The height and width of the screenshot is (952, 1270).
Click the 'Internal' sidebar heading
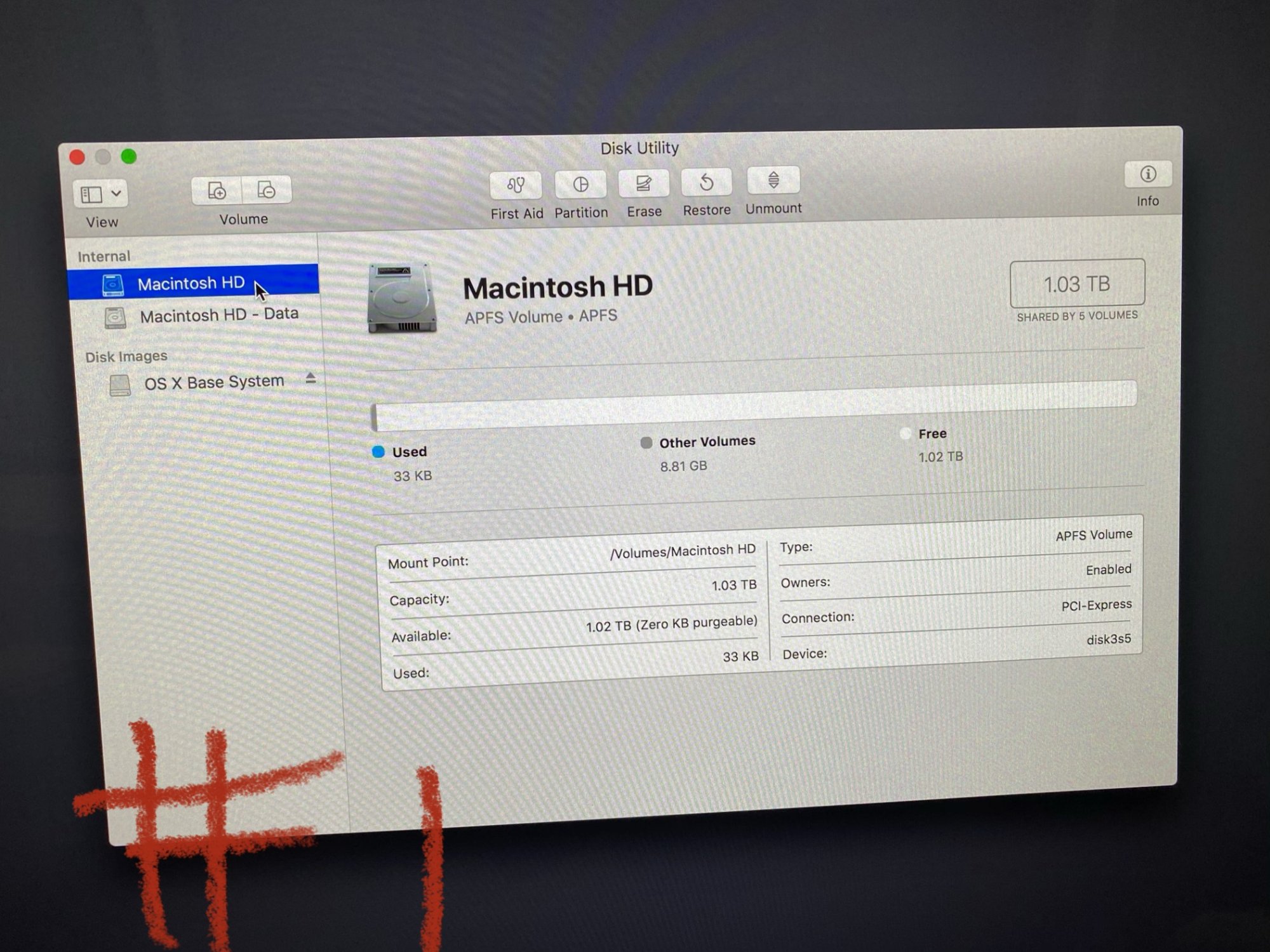[x=104, y=256]
